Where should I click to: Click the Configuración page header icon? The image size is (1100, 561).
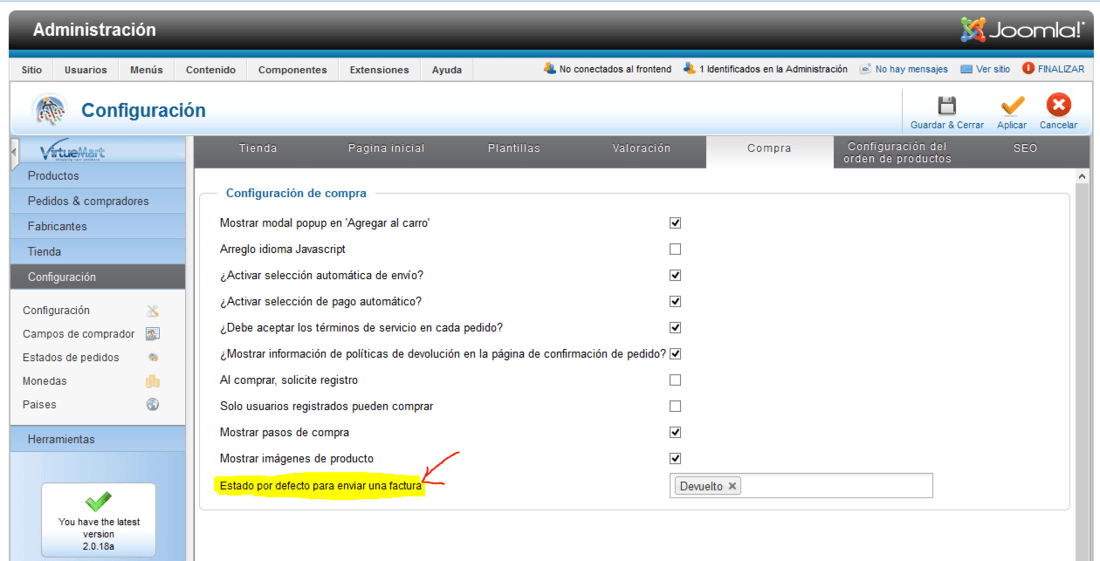49,111
